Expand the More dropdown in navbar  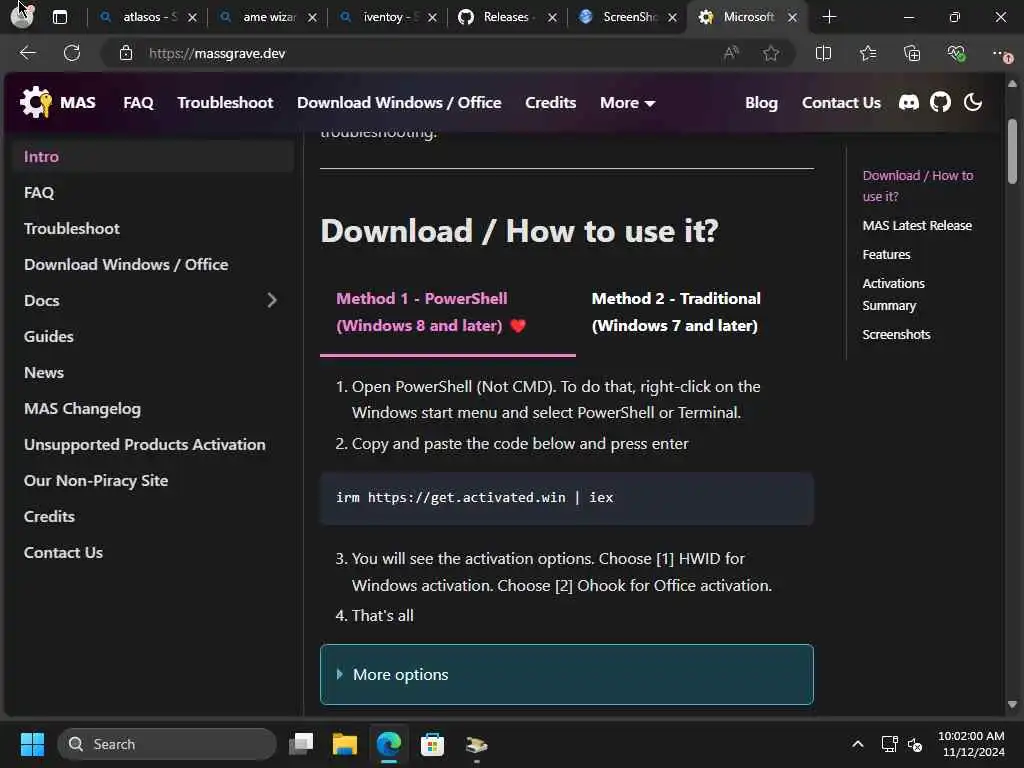[627, 103]
